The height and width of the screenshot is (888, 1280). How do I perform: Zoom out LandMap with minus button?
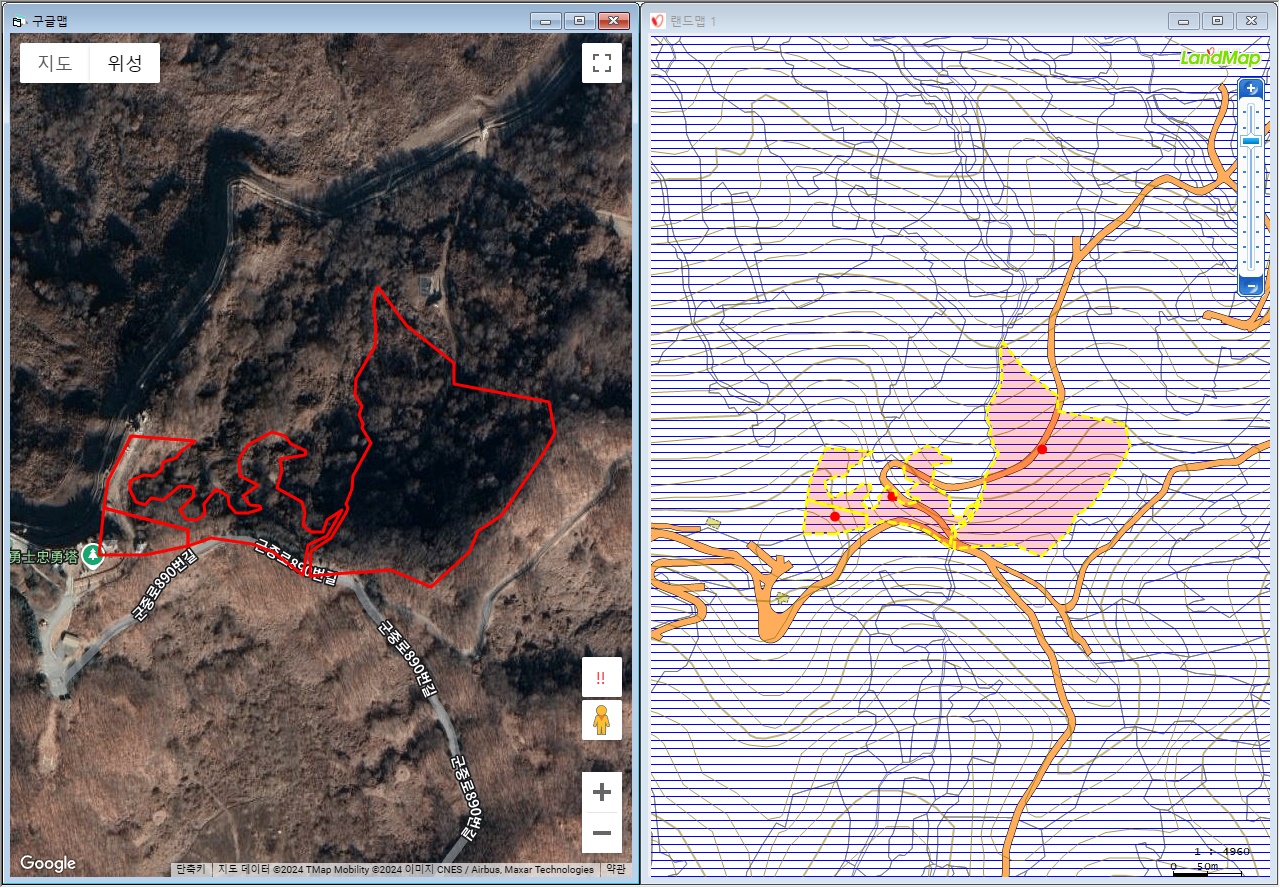1251,287
